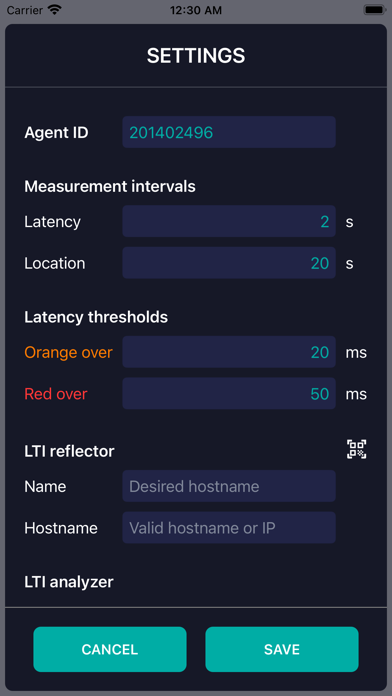Tap the Orange over label
392x696 pixels.
coord(68,352)
